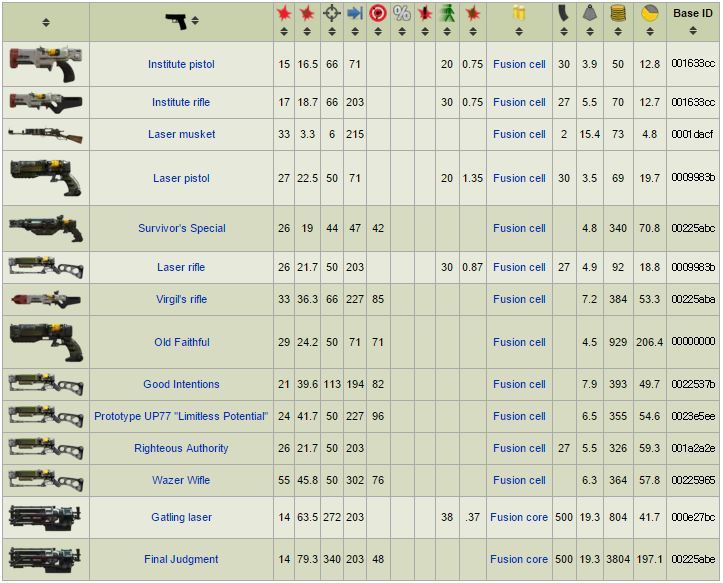Viewport: 723px width, 583px height.
Task: Click sort arrows under the bullseye accuracy icon
Action: coord(378,32)
